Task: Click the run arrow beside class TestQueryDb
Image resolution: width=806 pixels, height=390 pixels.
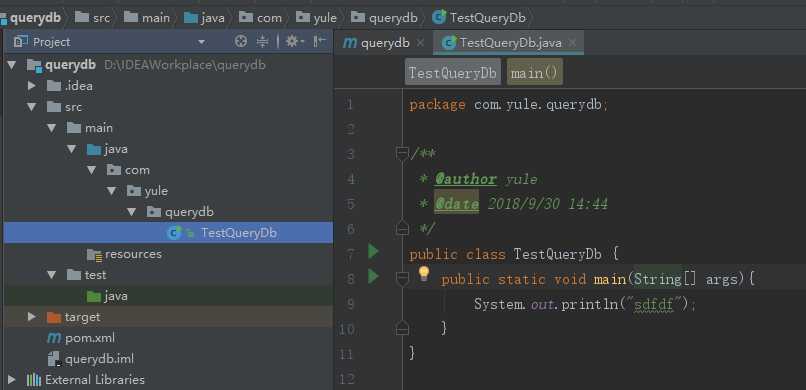Action: click(x=374, y=251)
